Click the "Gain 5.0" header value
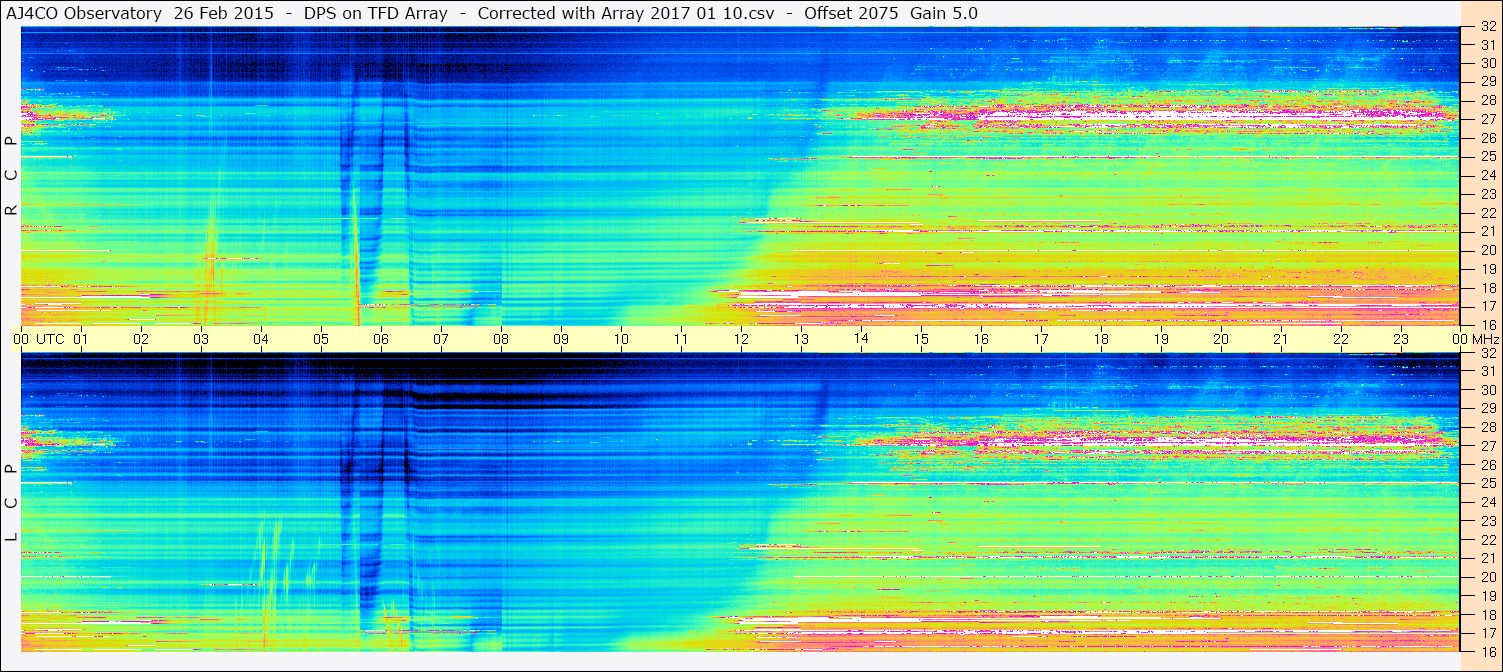Image resolution: width=1503 pixels, height=672 pixels. tap(944, 14)
